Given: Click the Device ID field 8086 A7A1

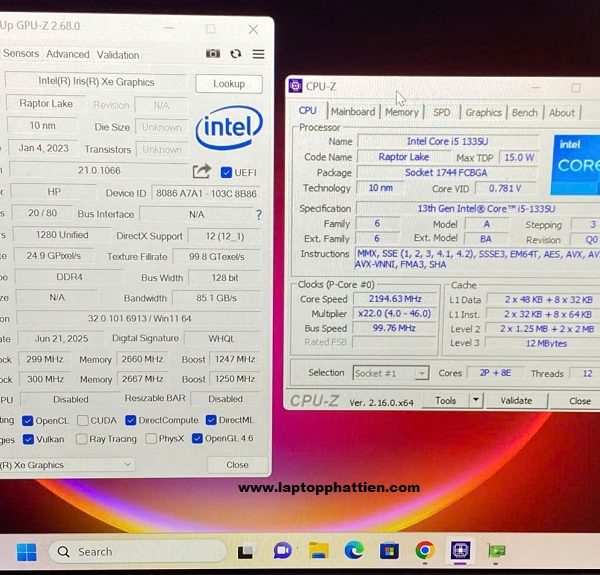Looking at the screenshot, I should (206, 194).
